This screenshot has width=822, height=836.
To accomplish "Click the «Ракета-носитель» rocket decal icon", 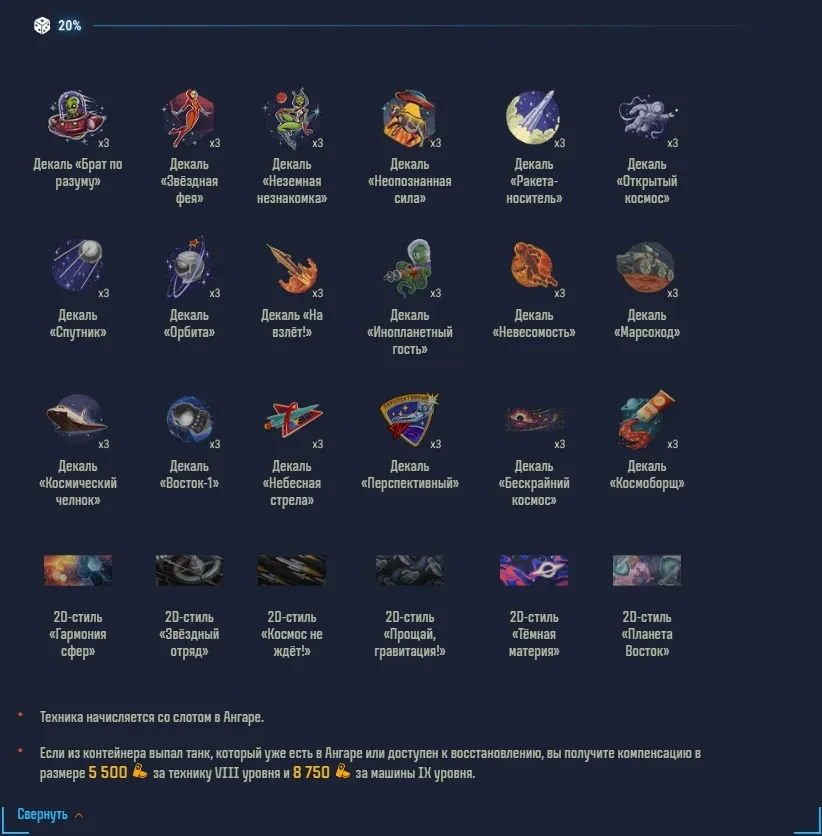I will [x=533, y=117].
